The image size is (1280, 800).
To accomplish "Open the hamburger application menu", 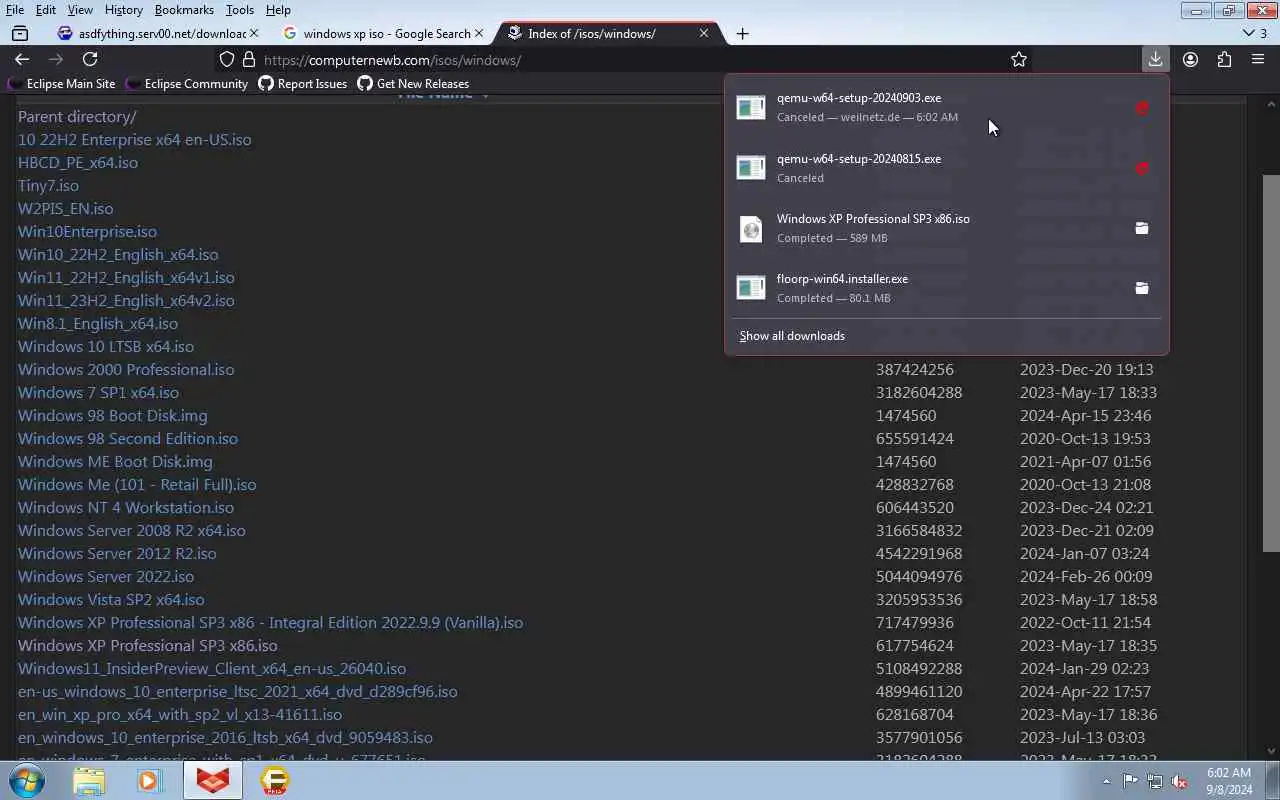I will pos(1258,60).
